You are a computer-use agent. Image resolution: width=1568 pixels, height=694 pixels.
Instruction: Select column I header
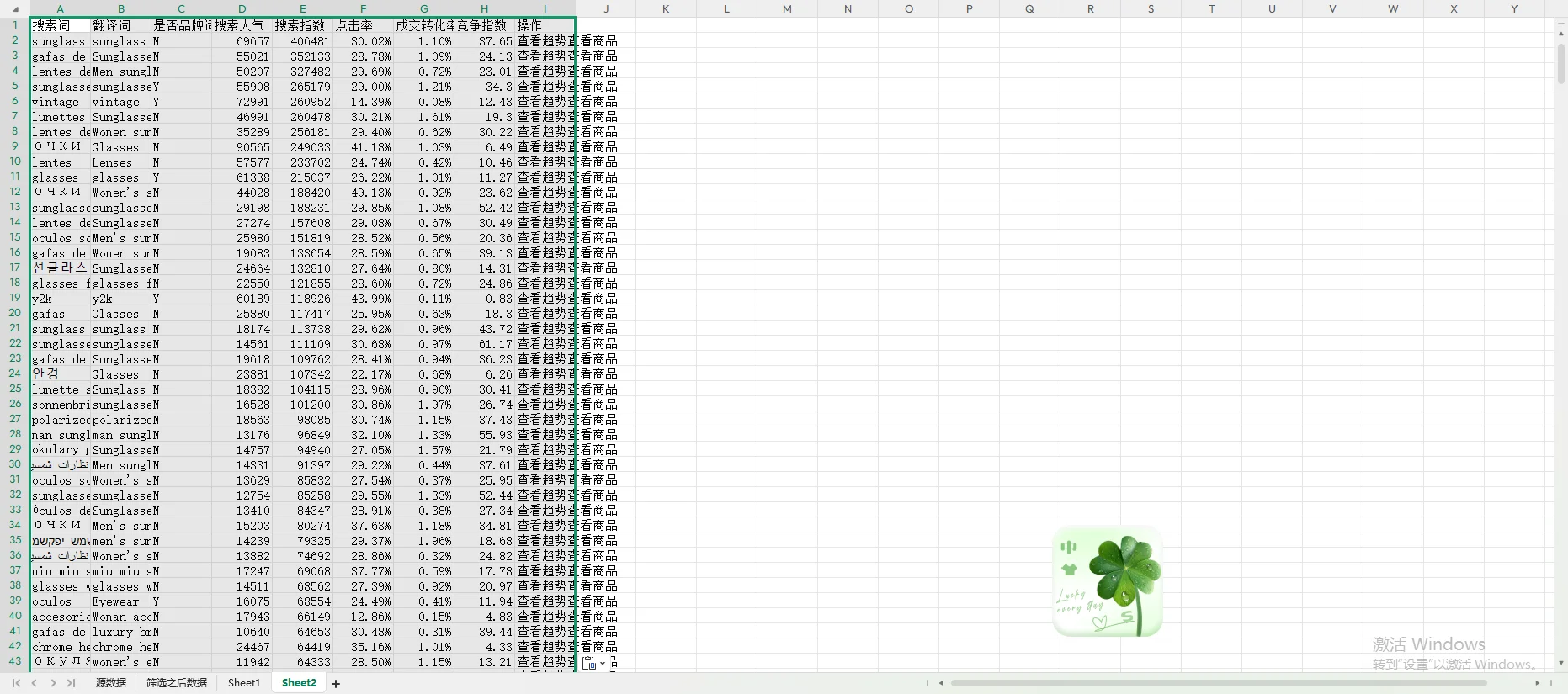click(x=545, y=9)
